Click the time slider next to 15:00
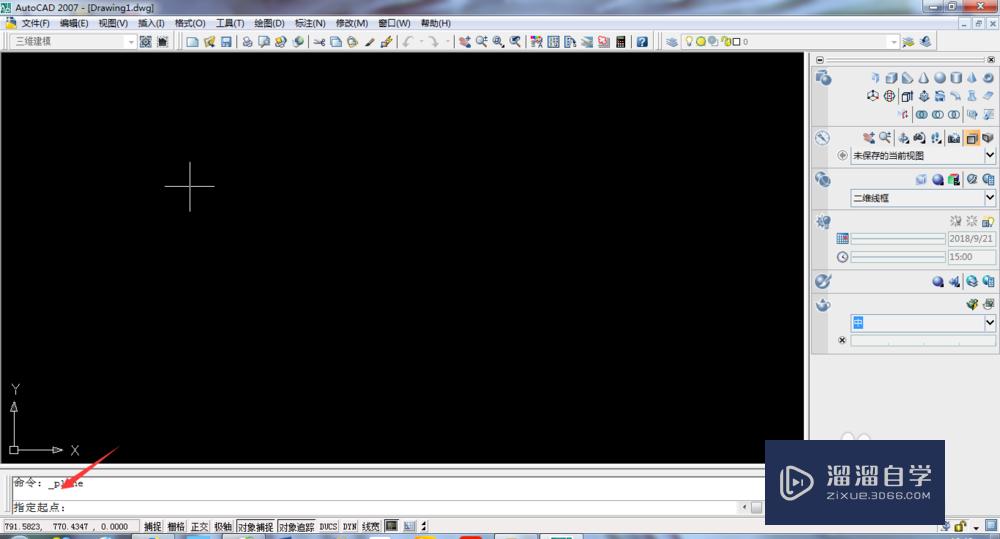Screen dimensions: 1000x539 pos(898,257)
